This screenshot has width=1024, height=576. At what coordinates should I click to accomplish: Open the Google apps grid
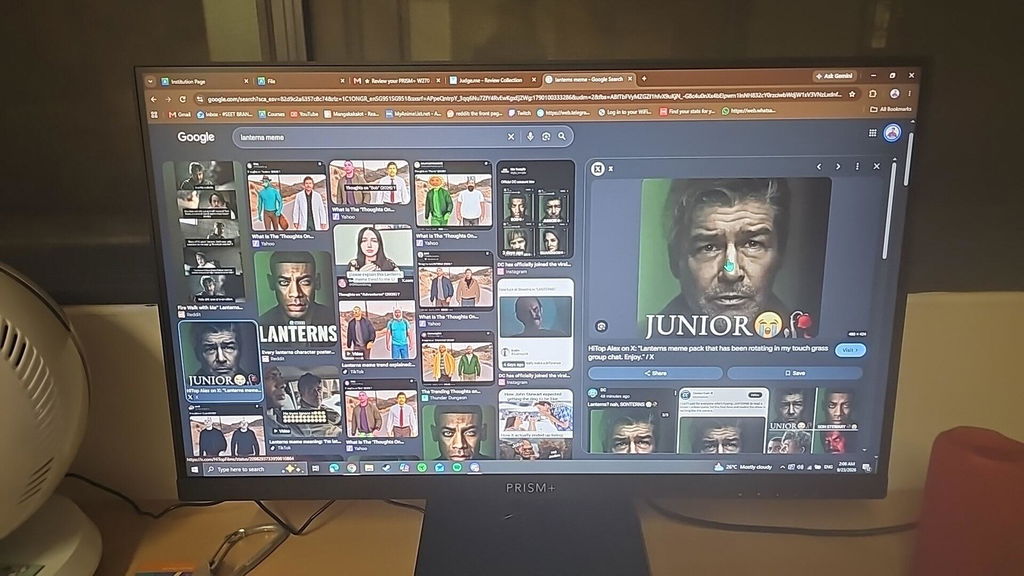pyautogui.click(x=872, y=133)
